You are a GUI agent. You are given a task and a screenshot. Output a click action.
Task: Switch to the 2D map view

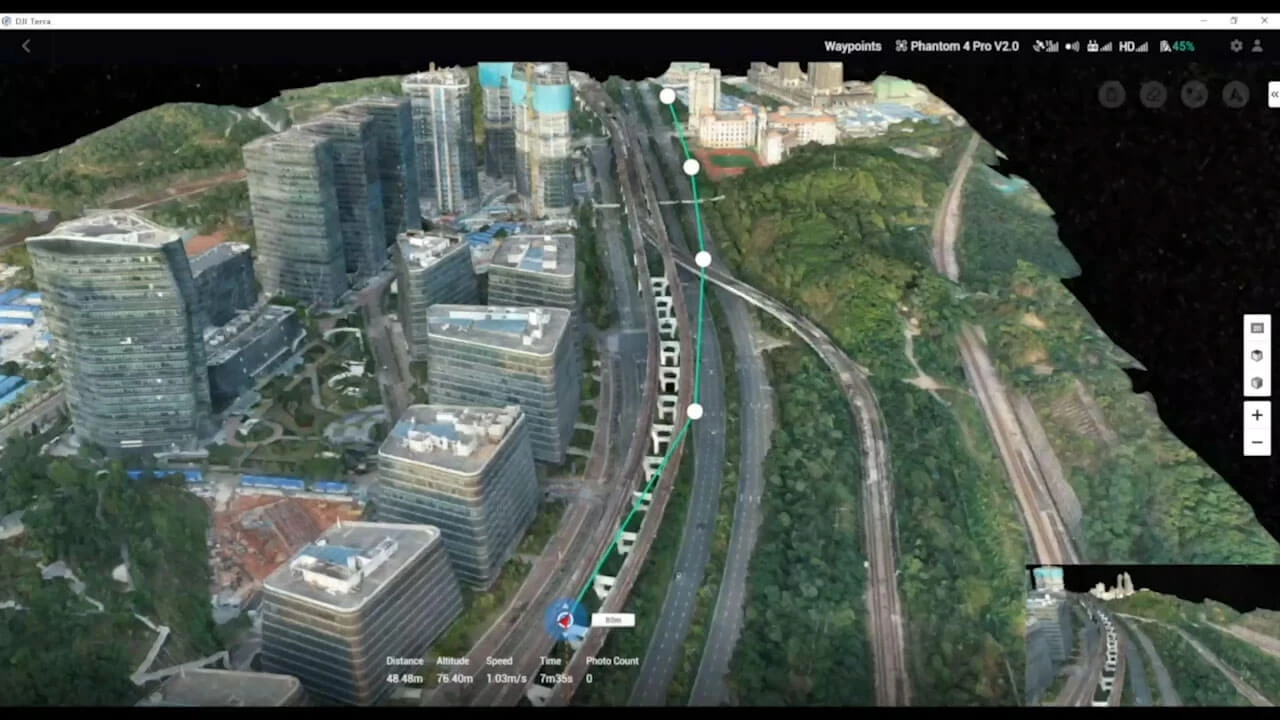(1257, 328)
